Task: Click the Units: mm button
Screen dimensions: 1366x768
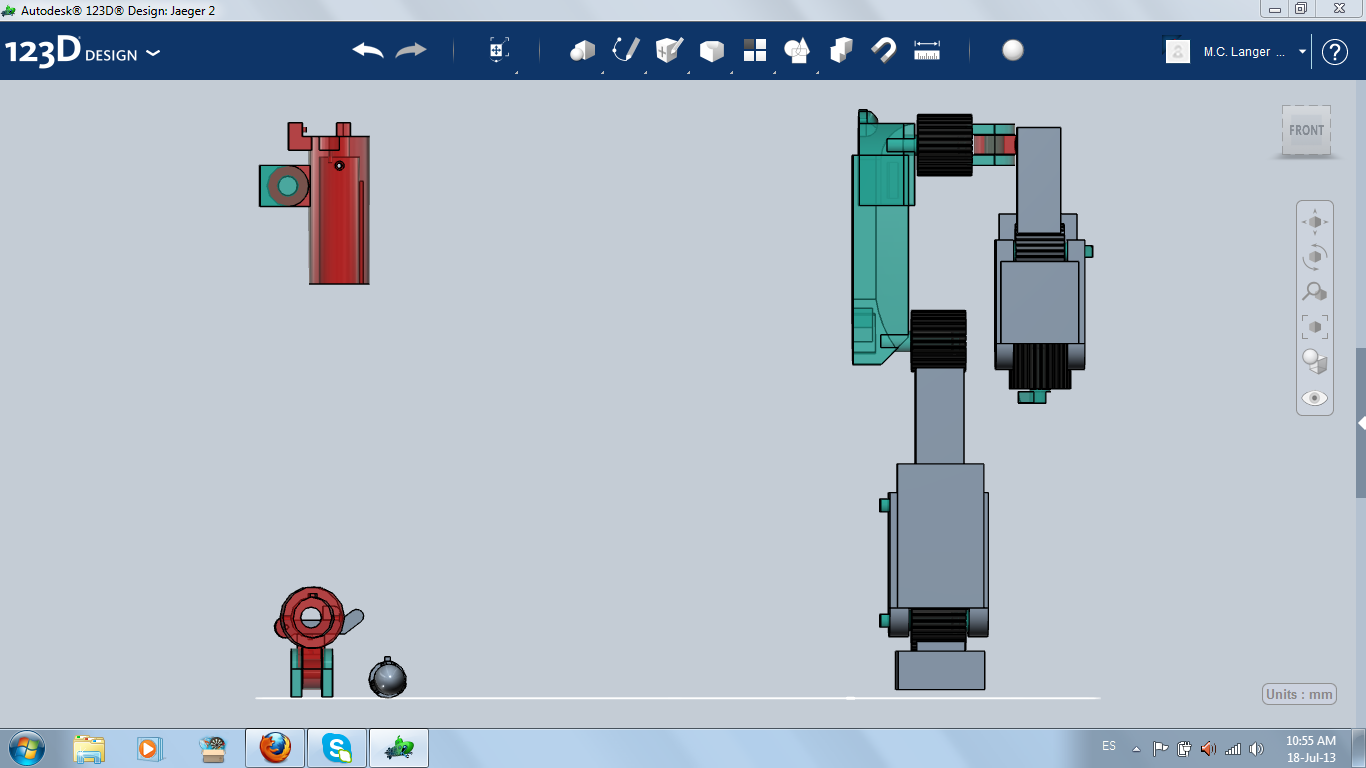Action: click(x=1300, y=694)
